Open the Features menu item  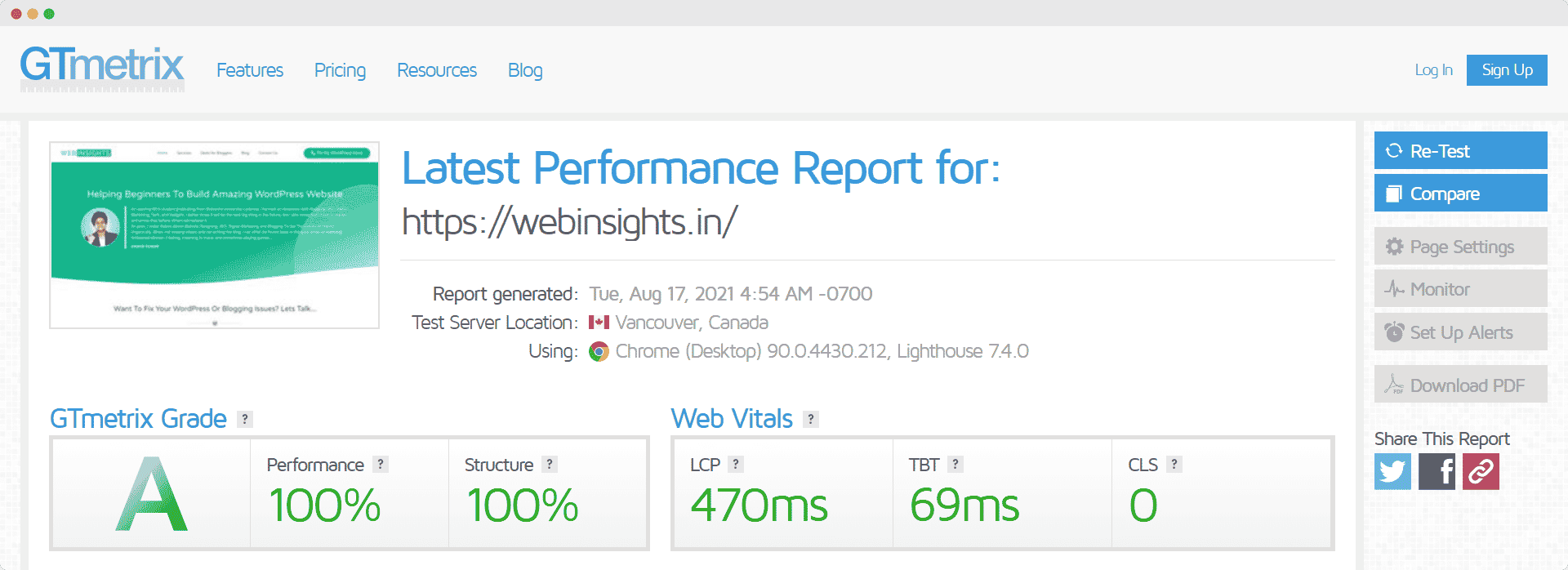[250, 70]
